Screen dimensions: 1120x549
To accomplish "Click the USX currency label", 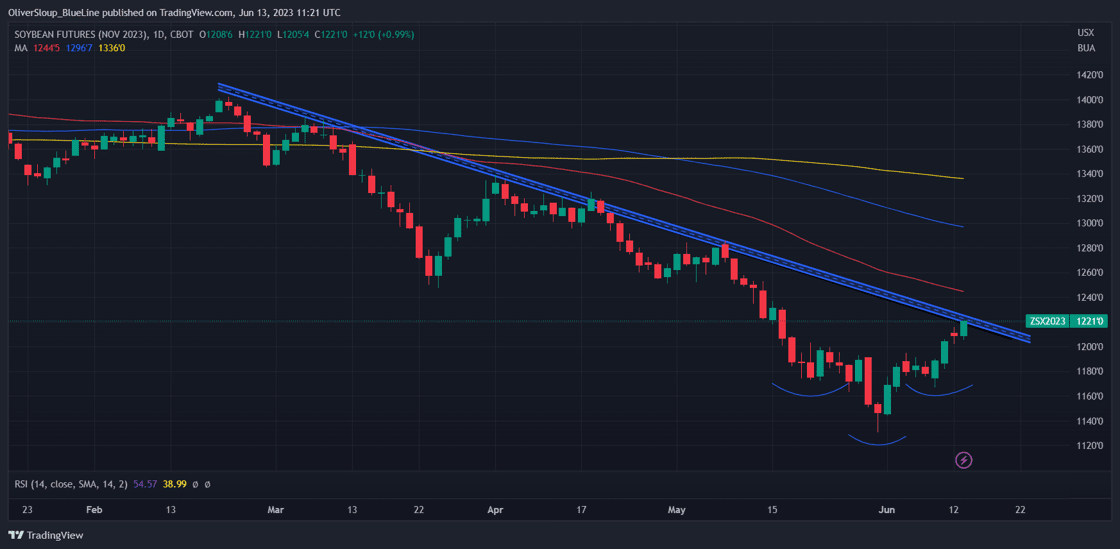I will [1086, 34].
